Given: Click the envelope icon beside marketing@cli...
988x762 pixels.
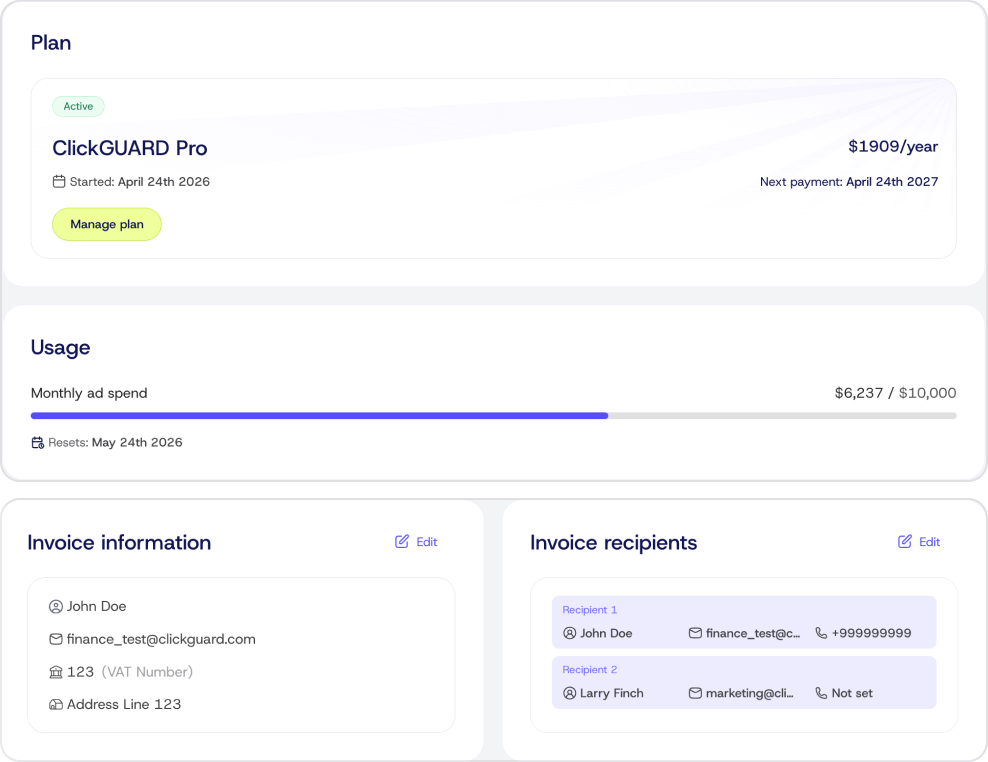Looking at the screenshot, I should click(x=695, y=693).
